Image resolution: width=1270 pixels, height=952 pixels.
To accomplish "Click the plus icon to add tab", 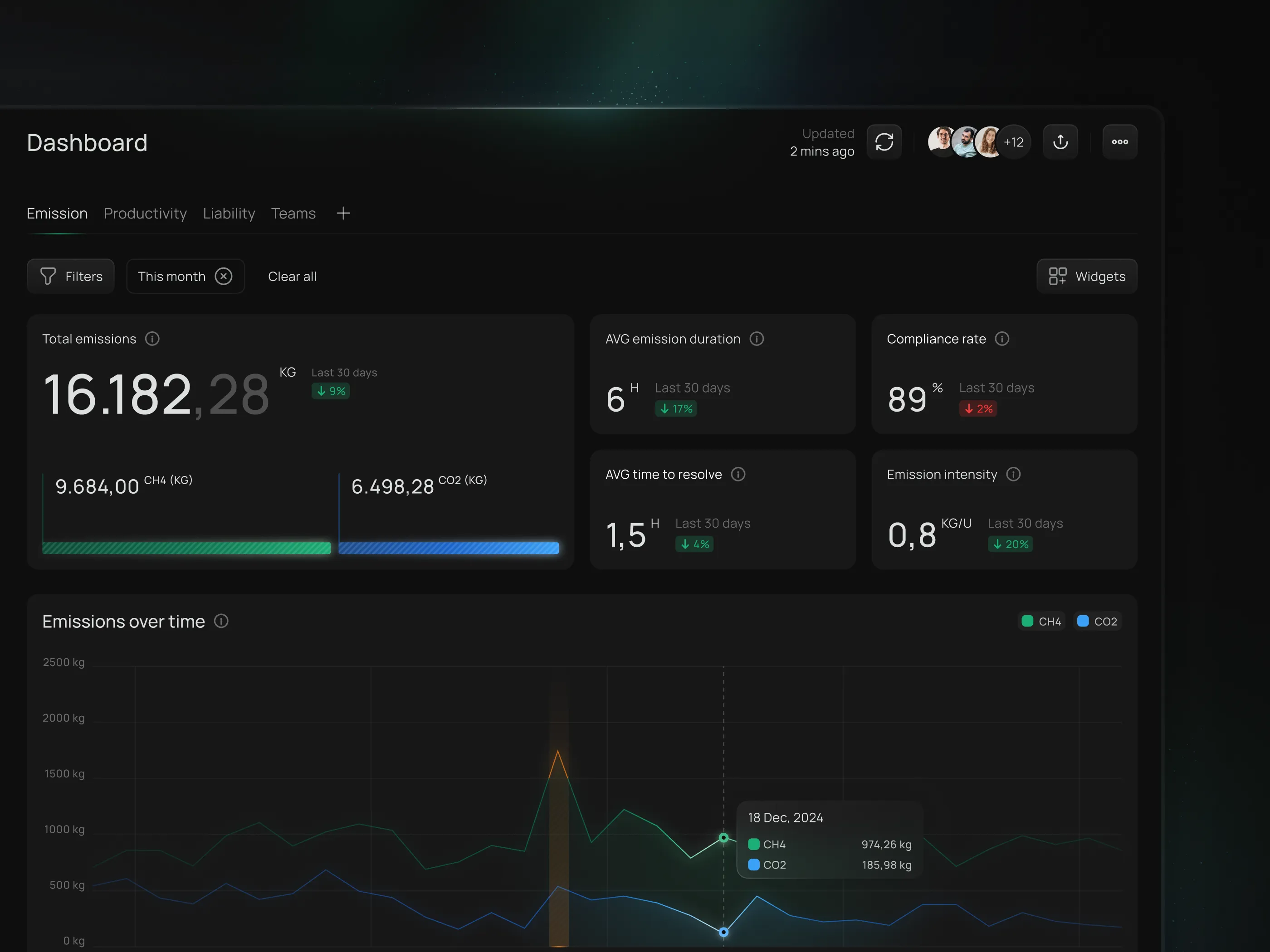I will (x=343, y=214).
